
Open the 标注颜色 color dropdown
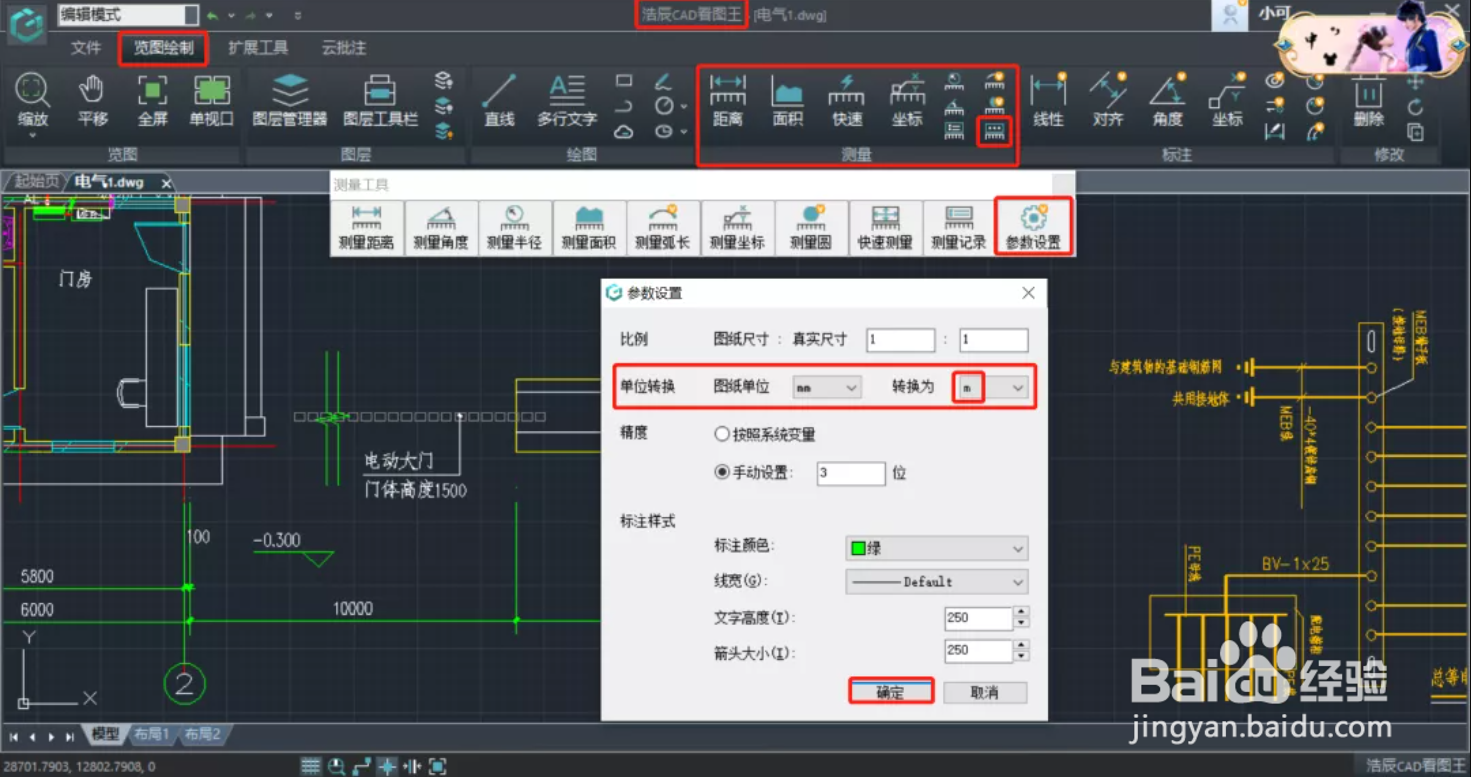click(x=937, y=549)
